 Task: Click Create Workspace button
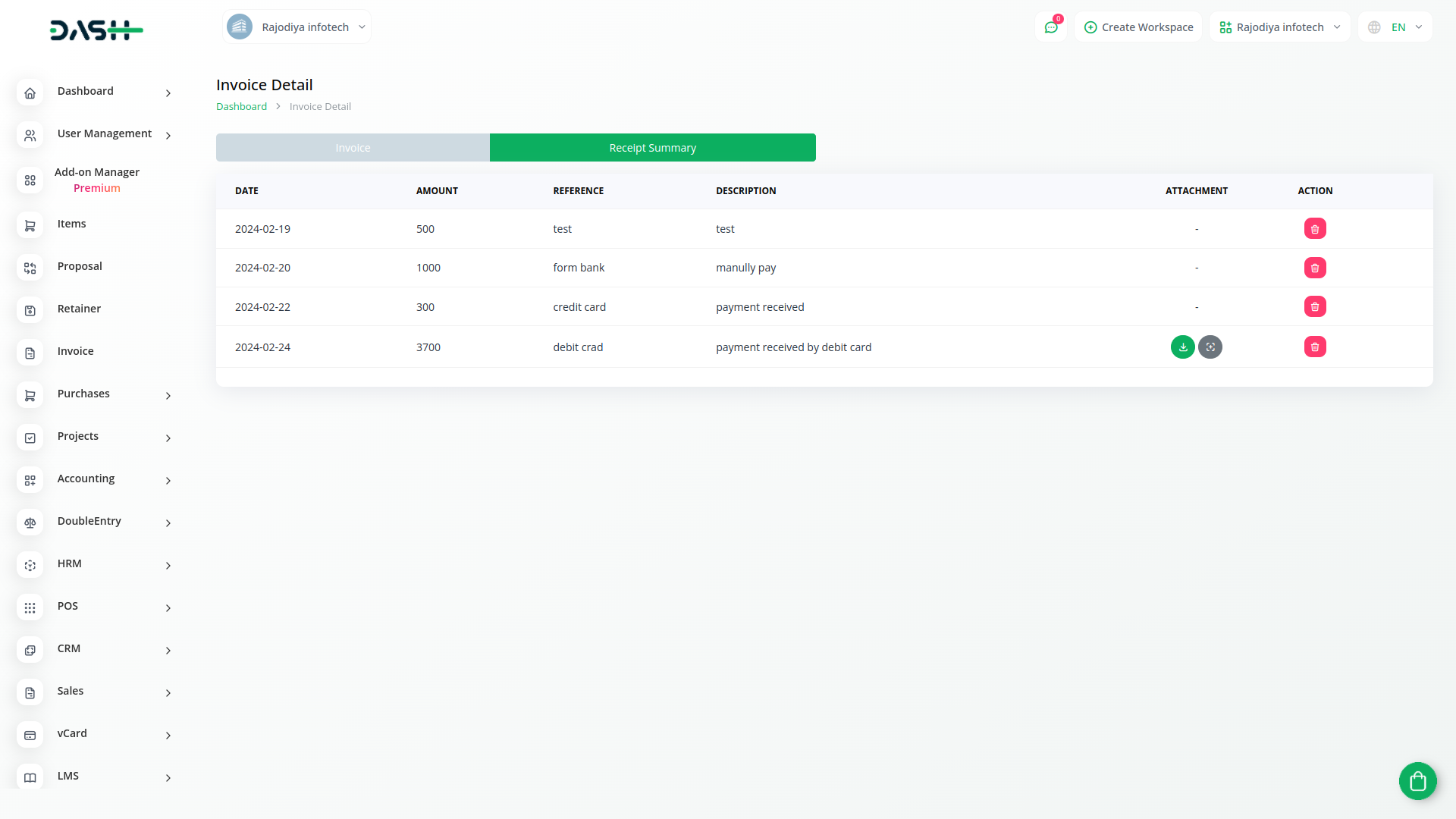click(x=1138, y=27)
